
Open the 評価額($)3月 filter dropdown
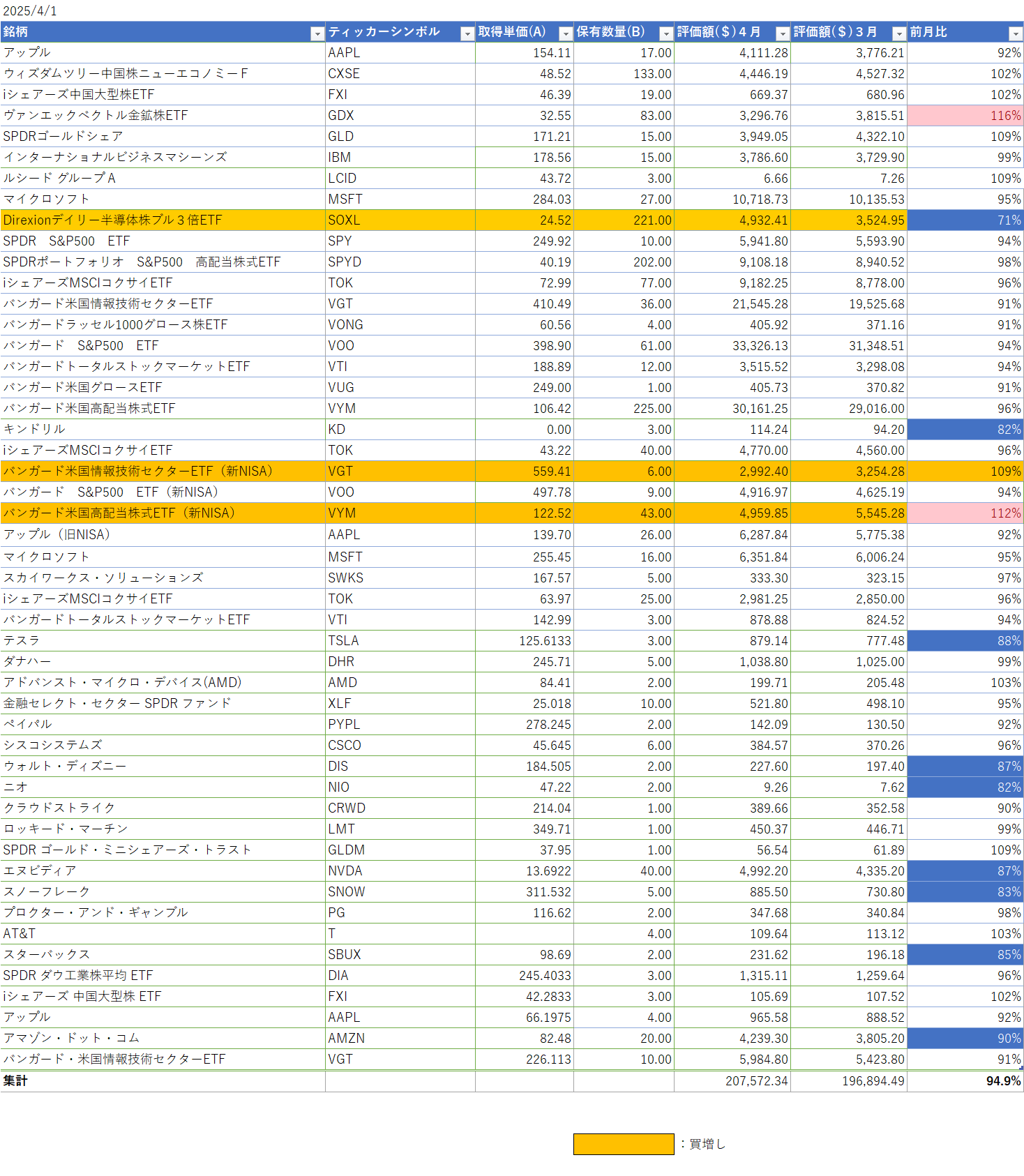pos(899,33)
